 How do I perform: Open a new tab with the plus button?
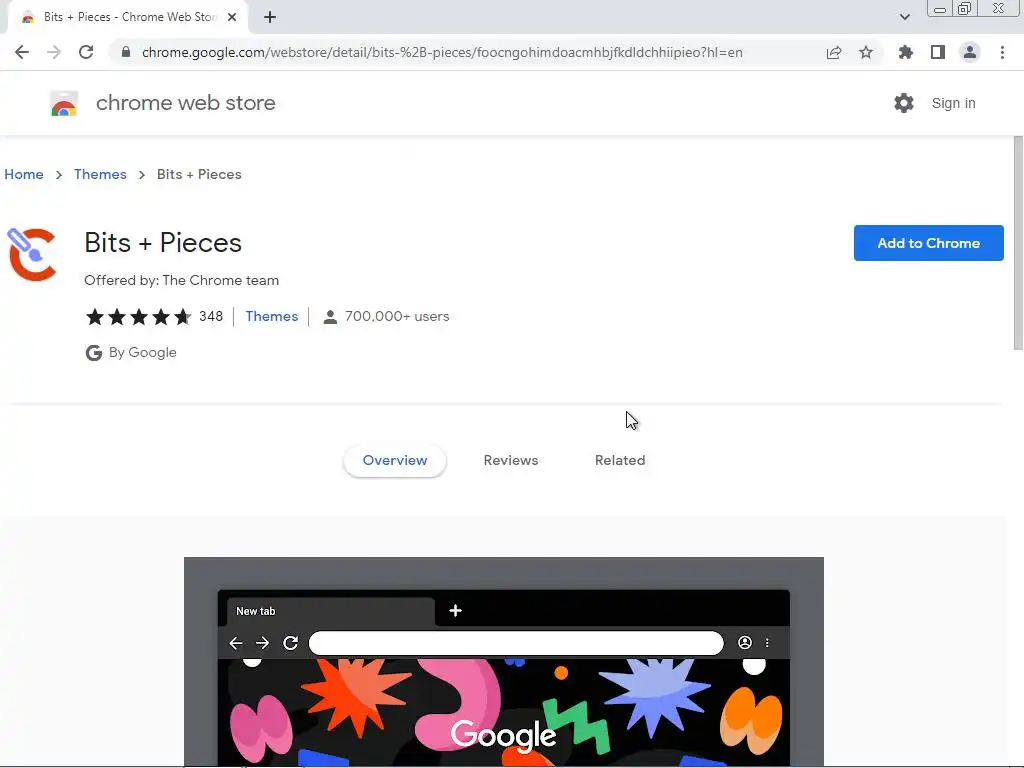[x=270, y=17]
